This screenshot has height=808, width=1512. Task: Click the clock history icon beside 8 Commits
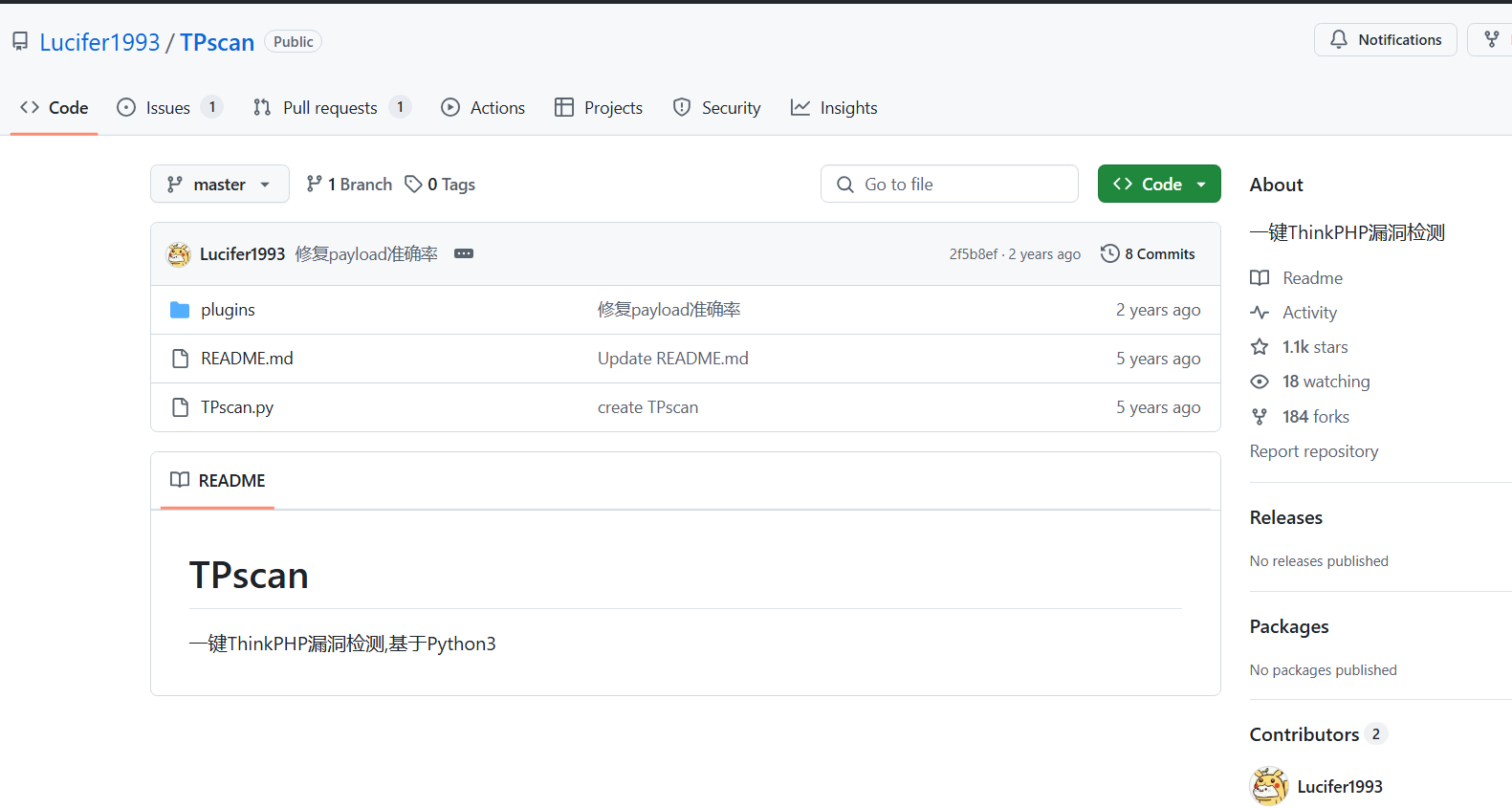(x=1109, y=253)
